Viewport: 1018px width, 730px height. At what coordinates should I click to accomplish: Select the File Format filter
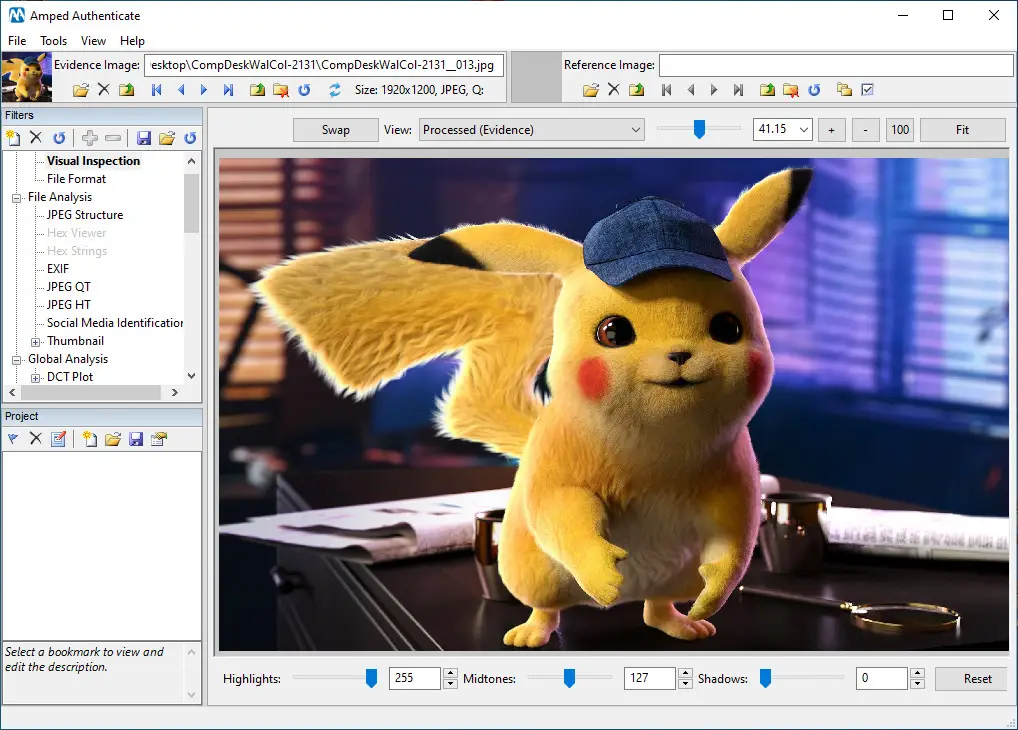point(77,179)
